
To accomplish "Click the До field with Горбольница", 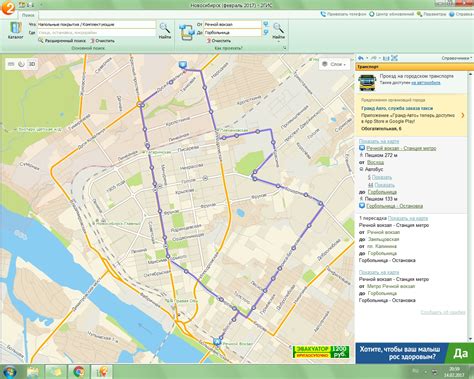I will coord(232,32).
